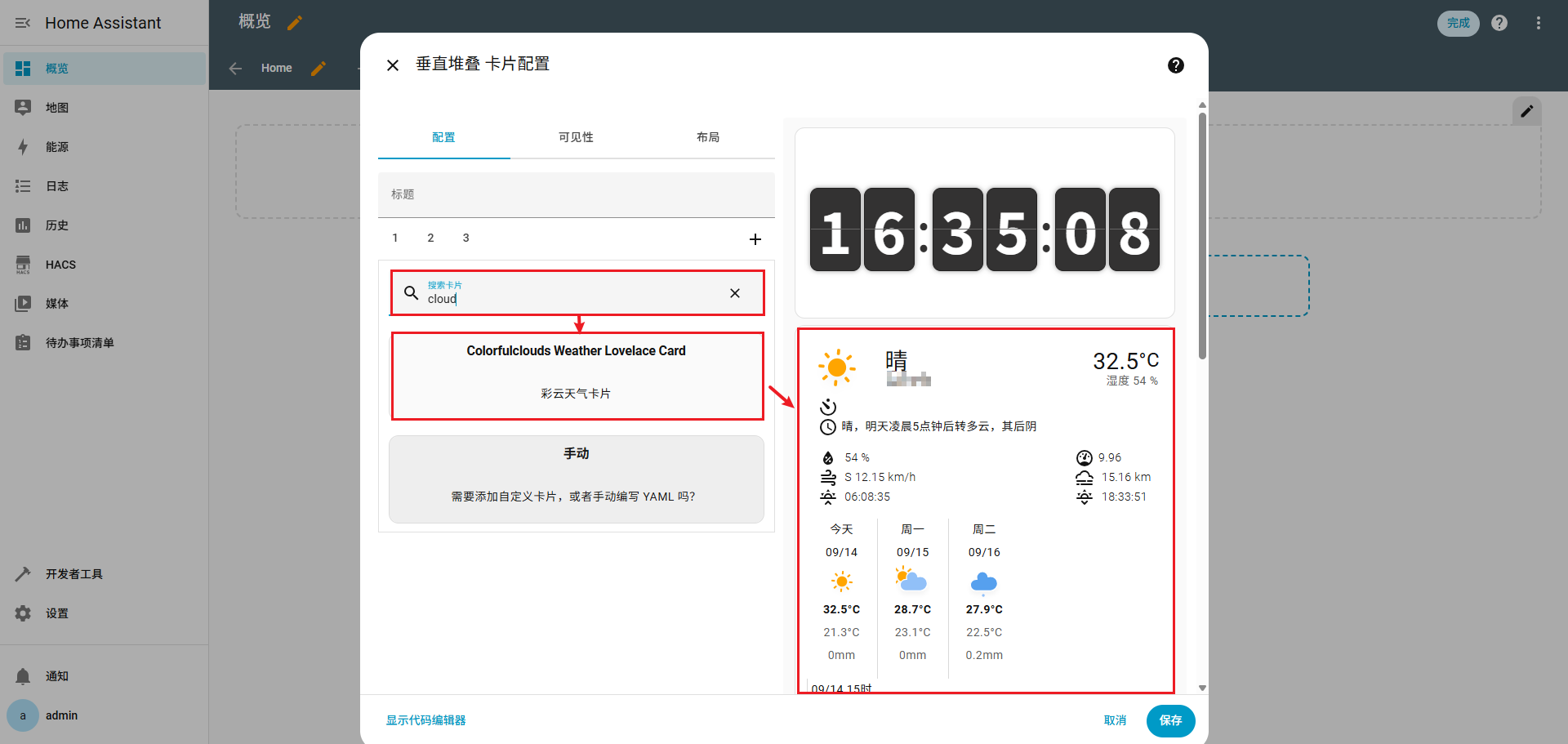This screenshot has height=744, width=1568.
Task: Open 显示代码编辑器 code editor
Action: (425, 720)
